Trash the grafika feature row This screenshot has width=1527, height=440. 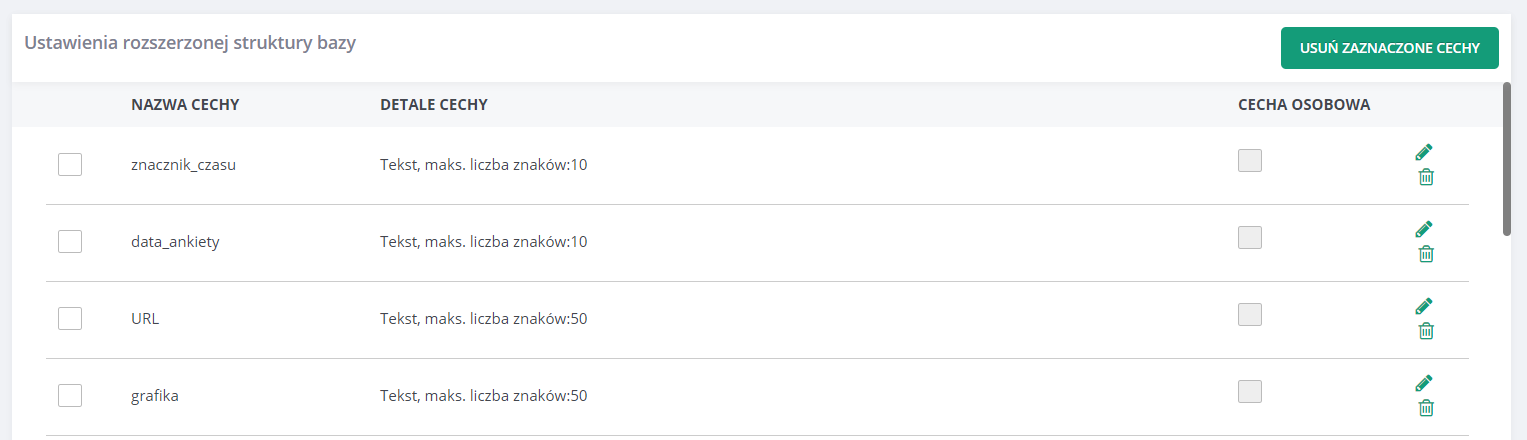click(1426, 408)
